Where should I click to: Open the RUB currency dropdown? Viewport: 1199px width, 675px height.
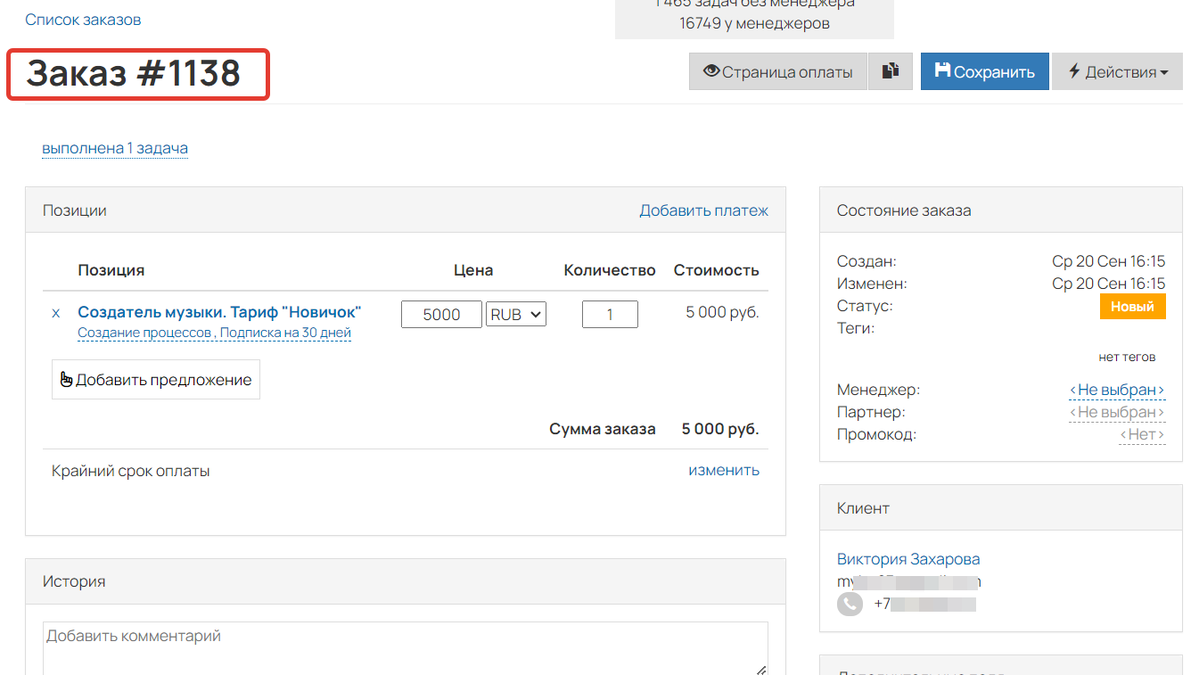(516, 314)
